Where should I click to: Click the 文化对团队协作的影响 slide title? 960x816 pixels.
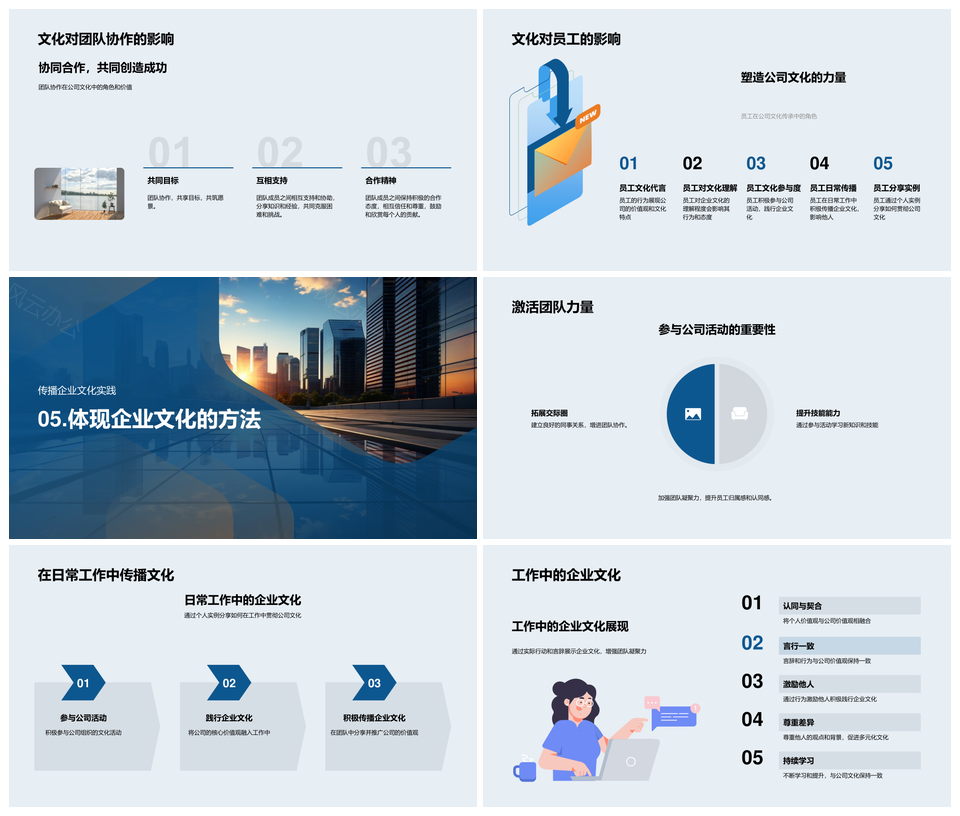point(106,39)
